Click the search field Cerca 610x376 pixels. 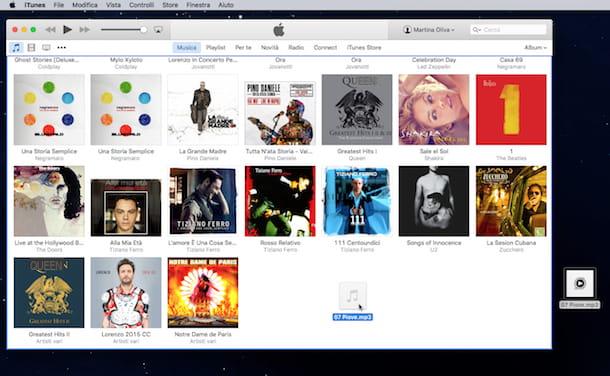(x=508, y=30)
